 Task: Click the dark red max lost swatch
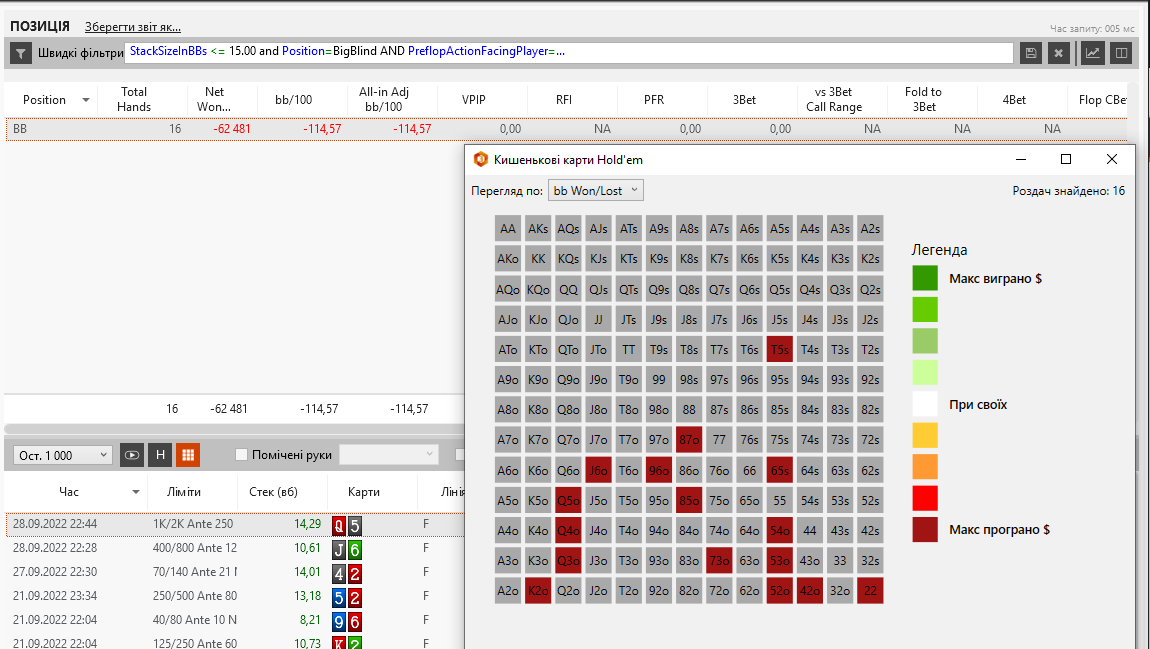coord(925,529)
